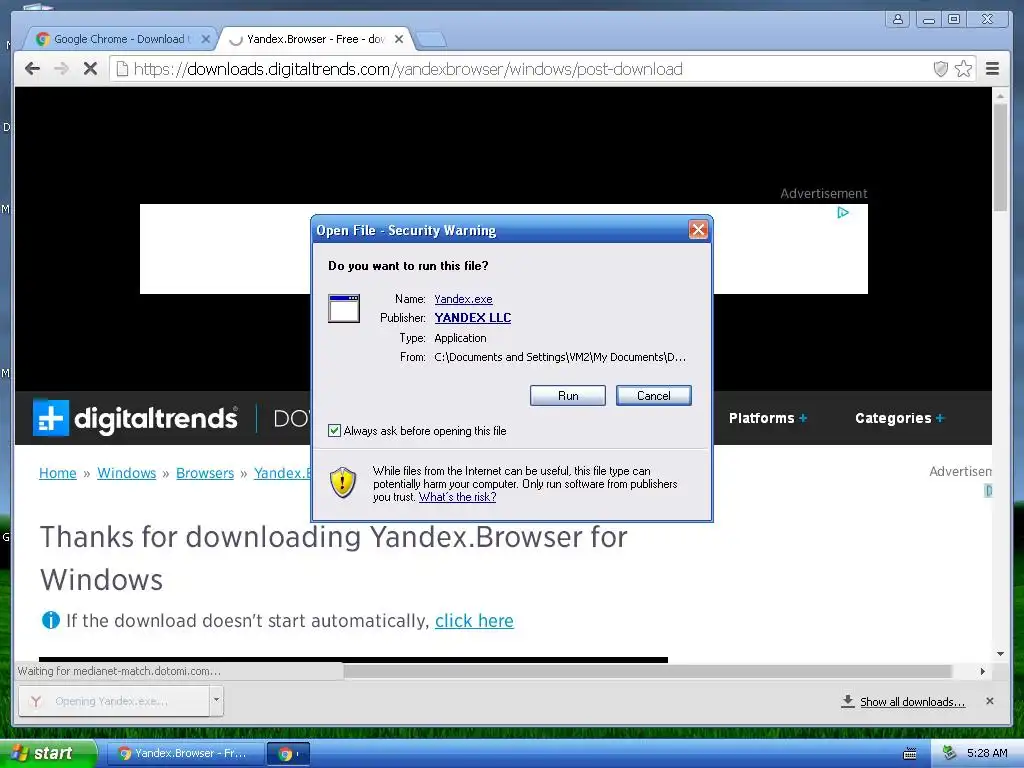1024x768 pixels.
Task: Click the Yandex icon in downloads bar
Action: click(36, 701)
